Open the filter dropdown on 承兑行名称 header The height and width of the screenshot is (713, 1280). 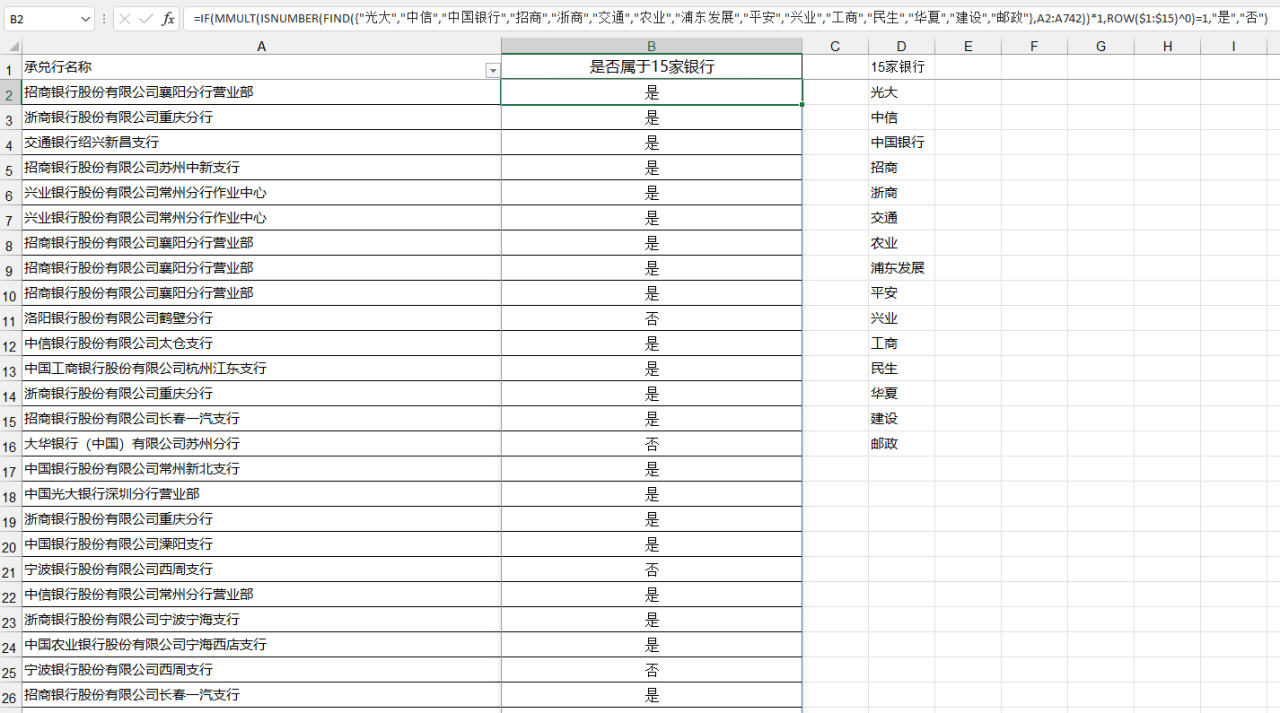click(492, 70)
